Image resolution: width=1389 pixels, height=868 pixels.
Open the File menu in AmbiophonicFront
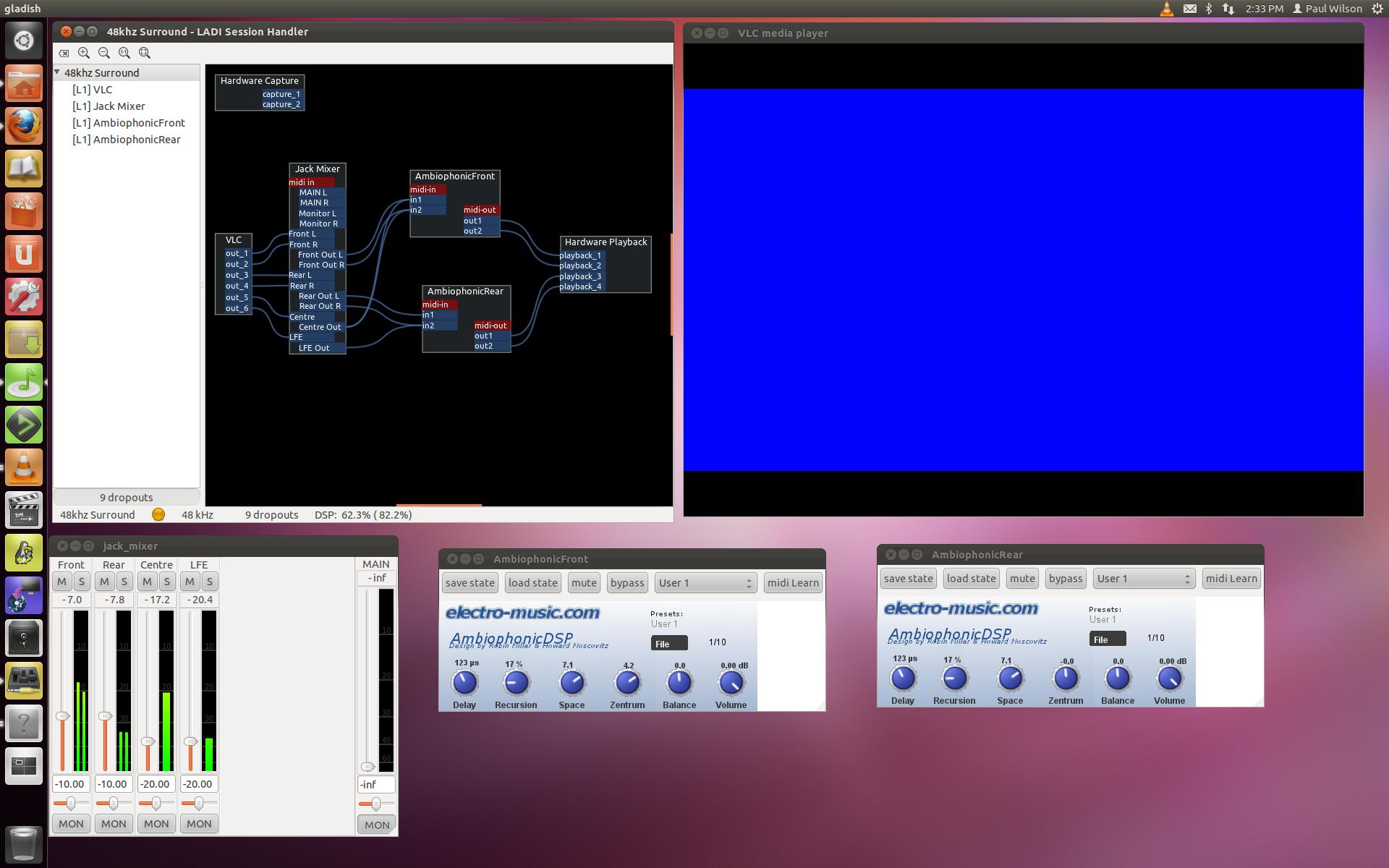pyautogui.click(x=668, y=644)
